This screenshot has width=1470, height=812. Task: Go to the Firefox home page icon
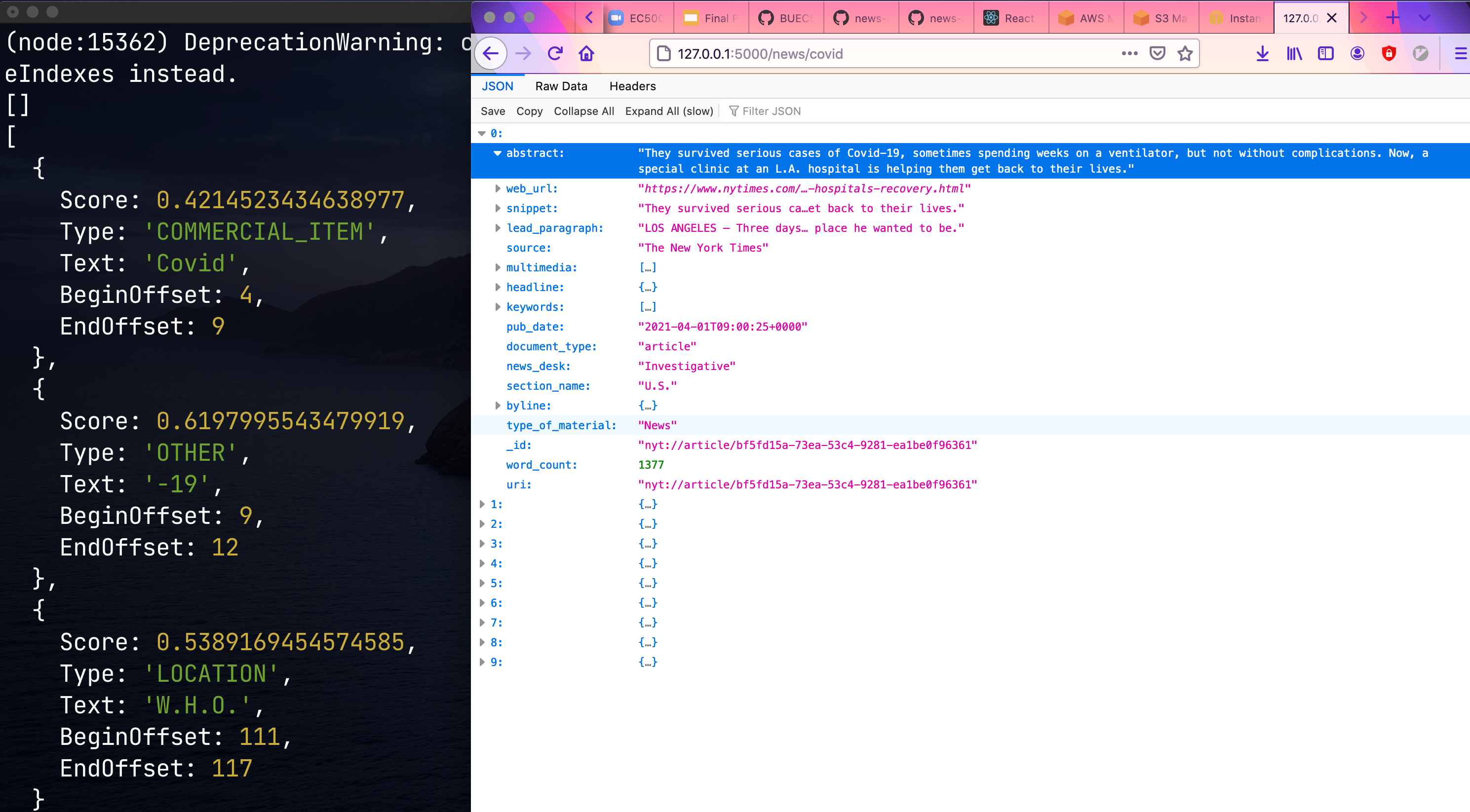pos(586,54)
